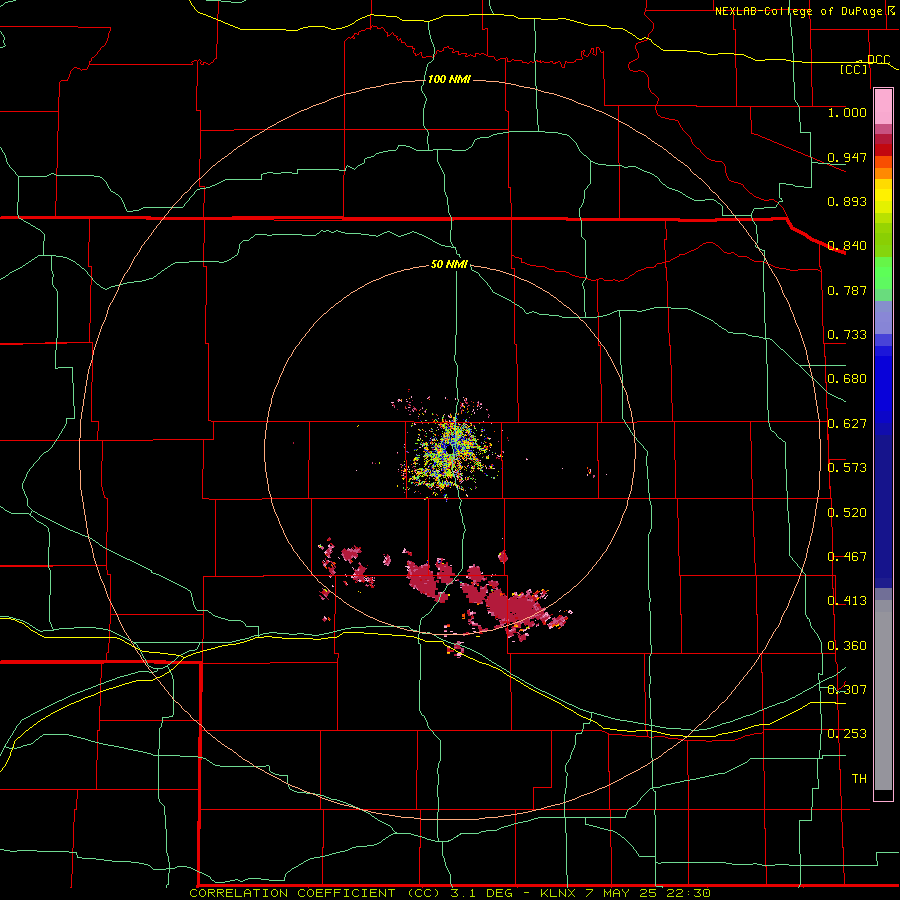Pick the light pink segment on the color bar
The width and height of the screenshot is (900, 900).
click(x=883, y=107)
